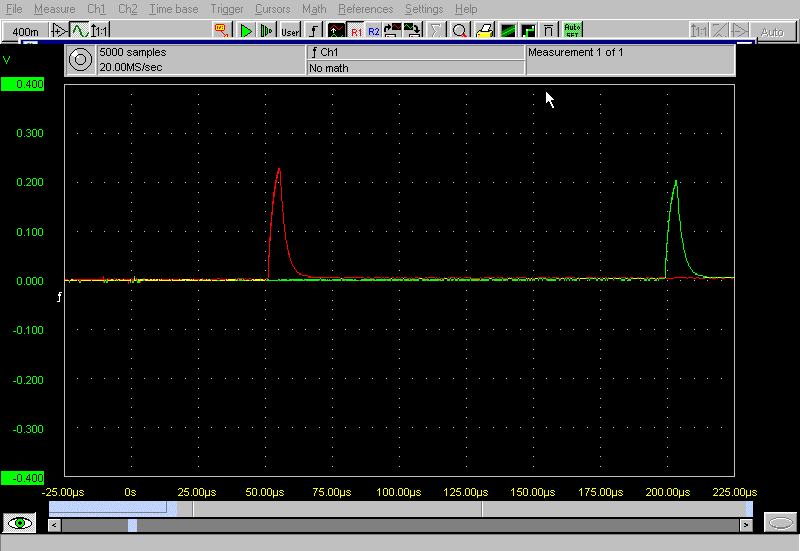Click the horizontal time position slider thumb
Viewport: 800px width, 551px height.
tap(132, 525)
